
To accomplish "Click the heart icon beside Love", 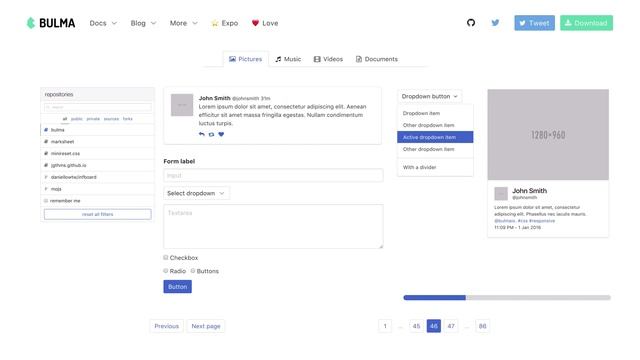I will tap(255, 23).
